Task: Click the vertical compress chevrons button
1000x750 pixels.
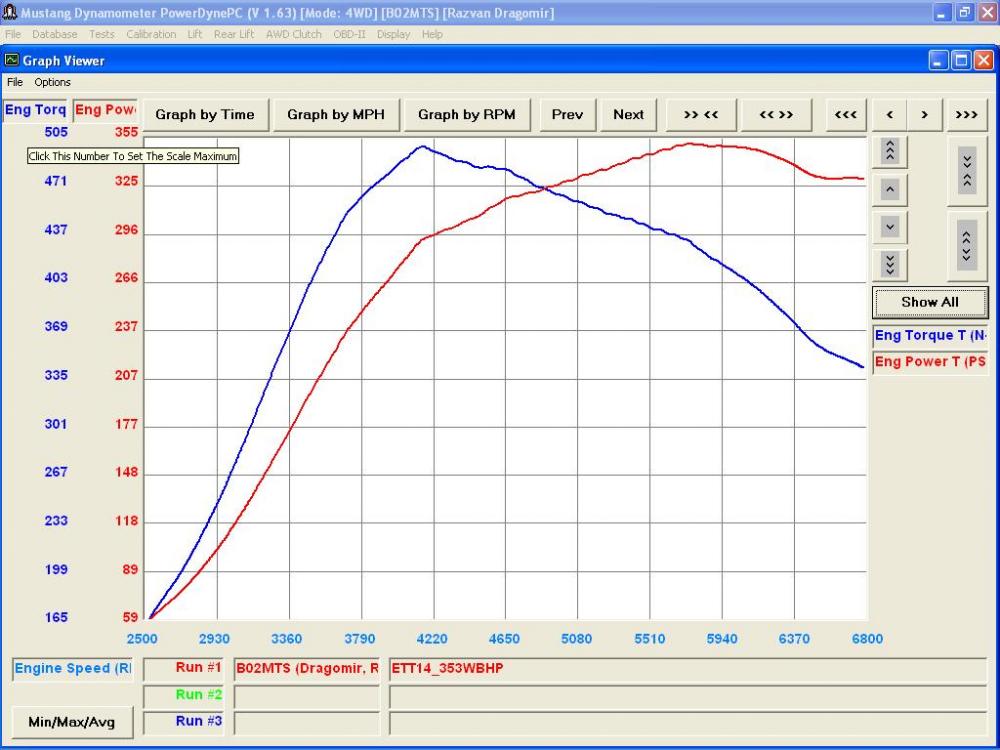Action: click(967, 171)
